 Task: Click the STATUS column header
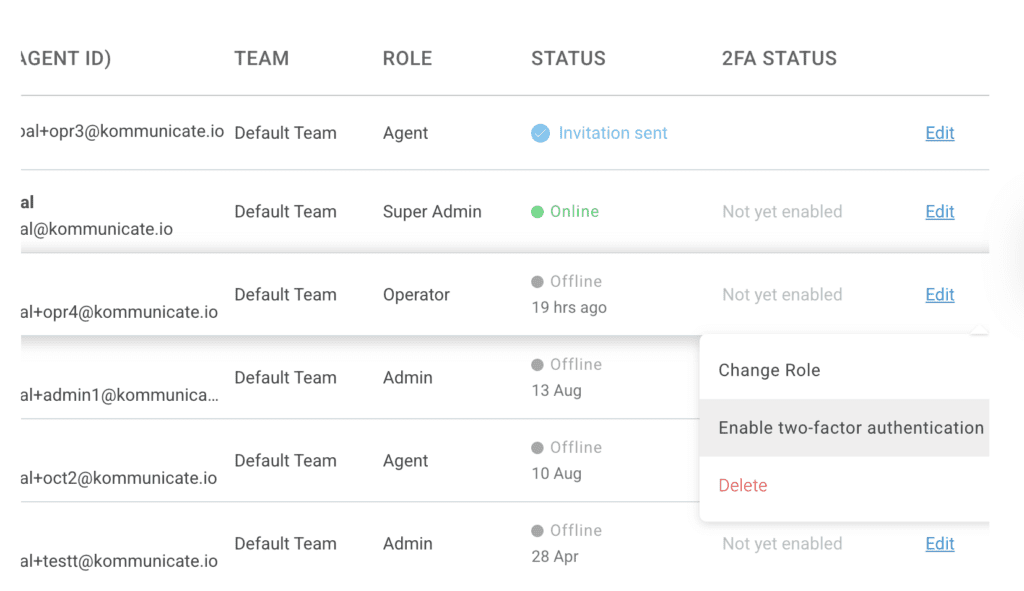coord(568,58)
